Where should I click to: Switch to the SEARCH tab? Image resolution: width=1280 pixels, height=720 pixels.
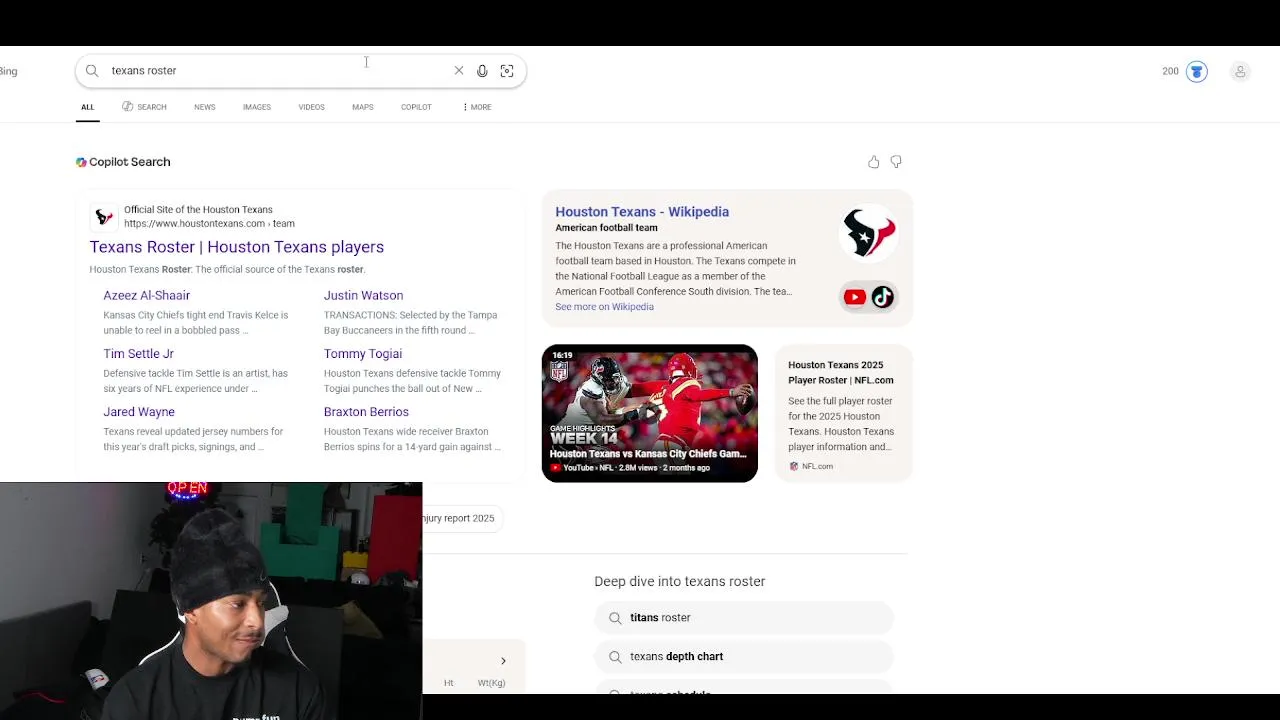(145, 107)
